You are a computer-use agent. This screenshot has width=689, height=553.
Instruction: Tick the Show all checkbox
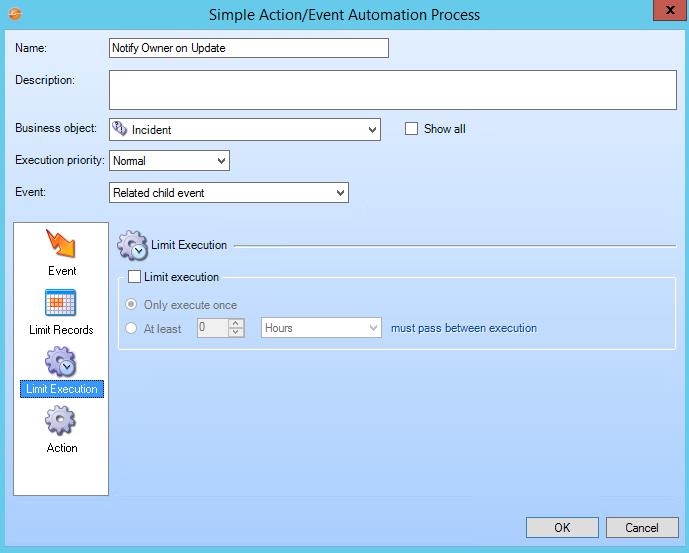tap(411, 129)
